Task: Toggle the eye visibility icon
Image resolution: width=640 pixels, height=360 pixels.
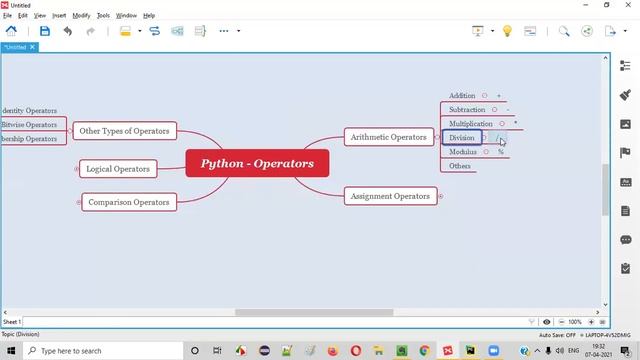Action: pos(547,322)
